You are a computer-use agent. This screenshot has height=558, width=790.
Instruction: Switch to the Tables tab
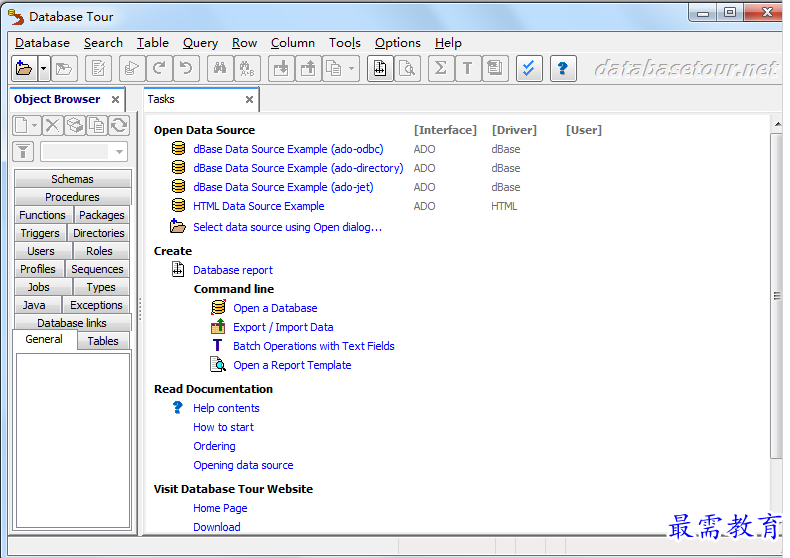103,341
